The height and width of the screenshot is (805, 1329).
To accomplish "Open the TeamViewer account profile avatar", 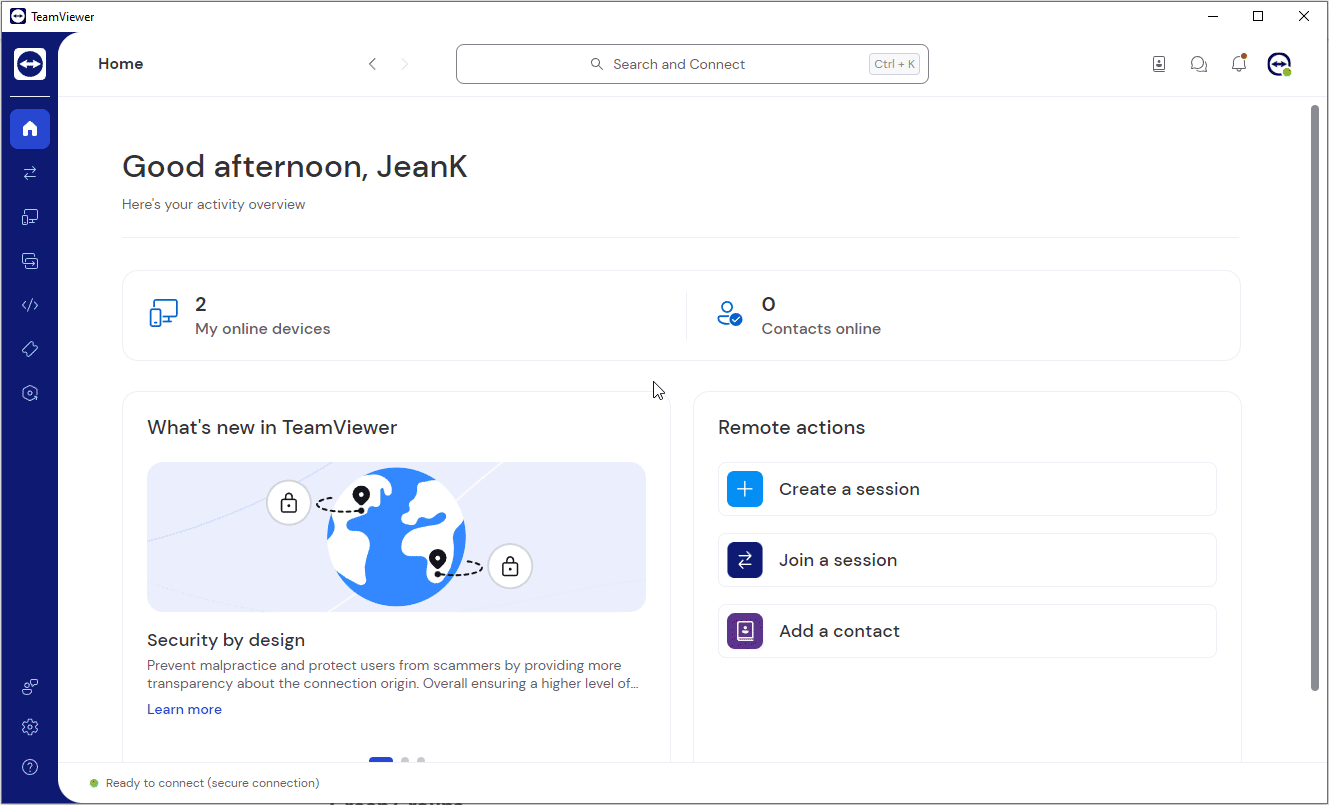I will coord(1280,63).
